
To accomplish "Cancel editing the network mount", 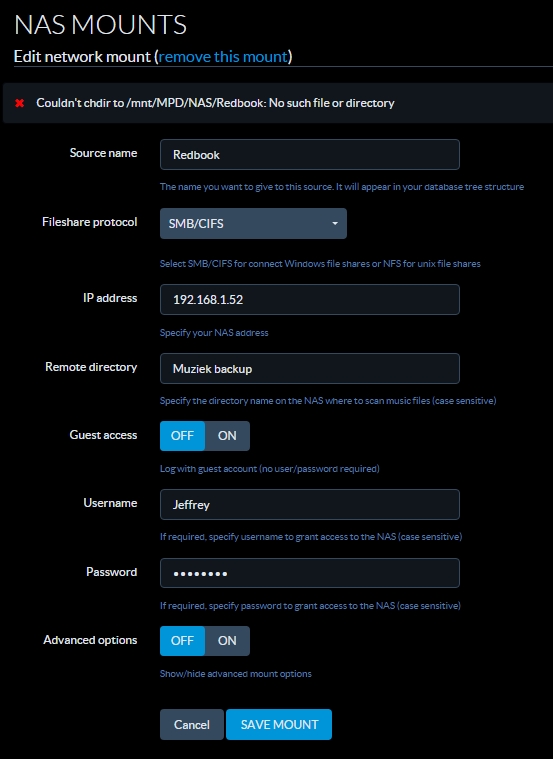I will tap(192, 725).
